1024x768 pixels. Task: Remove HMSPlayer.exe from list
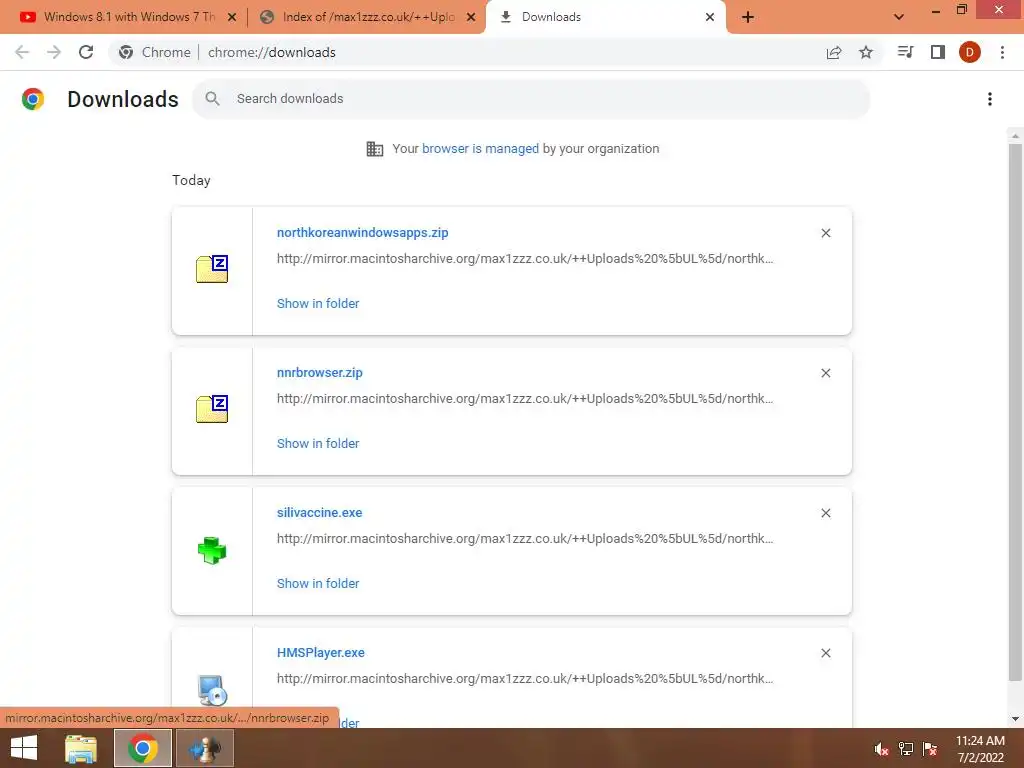(826, 653)
